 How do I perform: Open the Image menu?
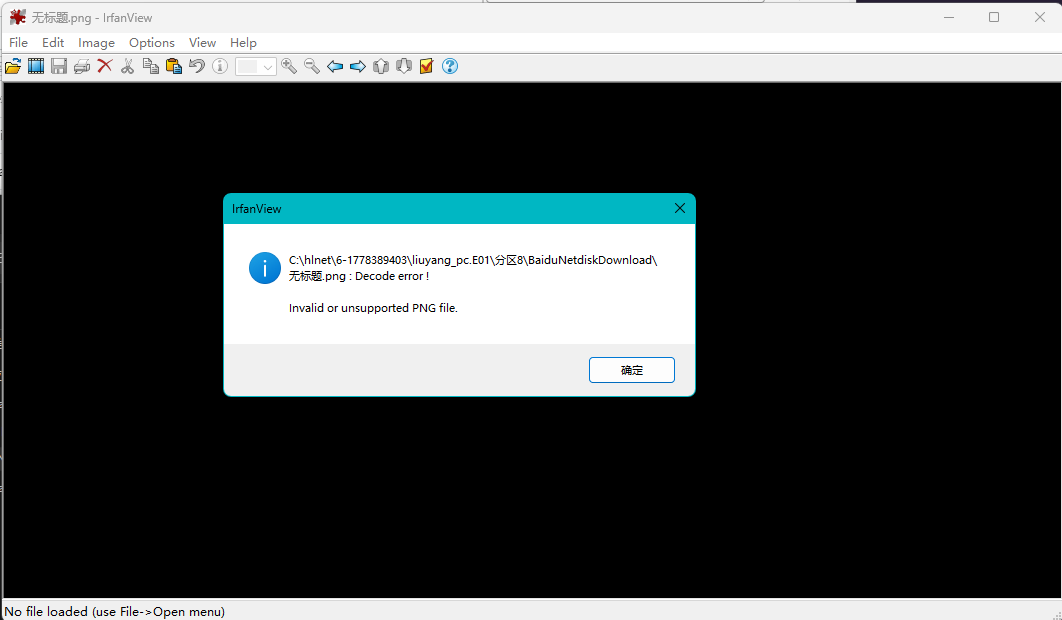[96, 43]
